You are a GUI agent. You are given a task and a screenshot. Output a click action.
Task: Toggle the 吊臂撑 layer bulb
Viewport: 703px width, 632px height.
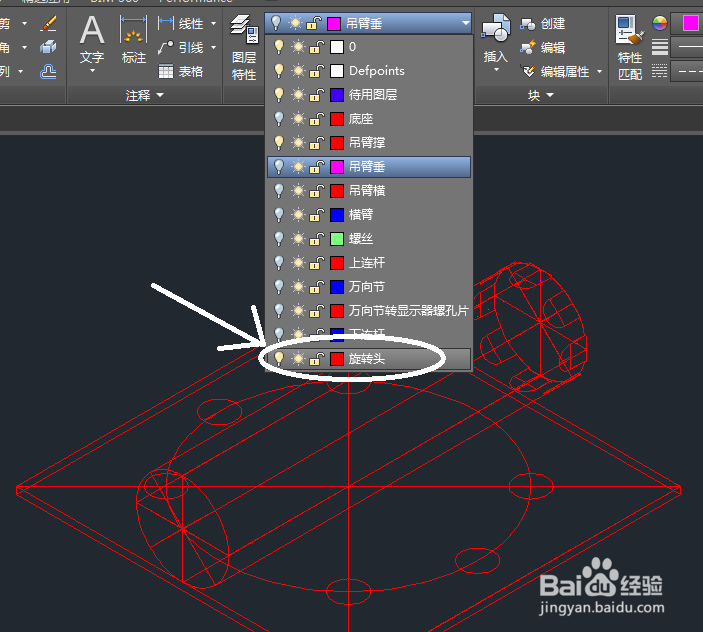coord(279,143)
